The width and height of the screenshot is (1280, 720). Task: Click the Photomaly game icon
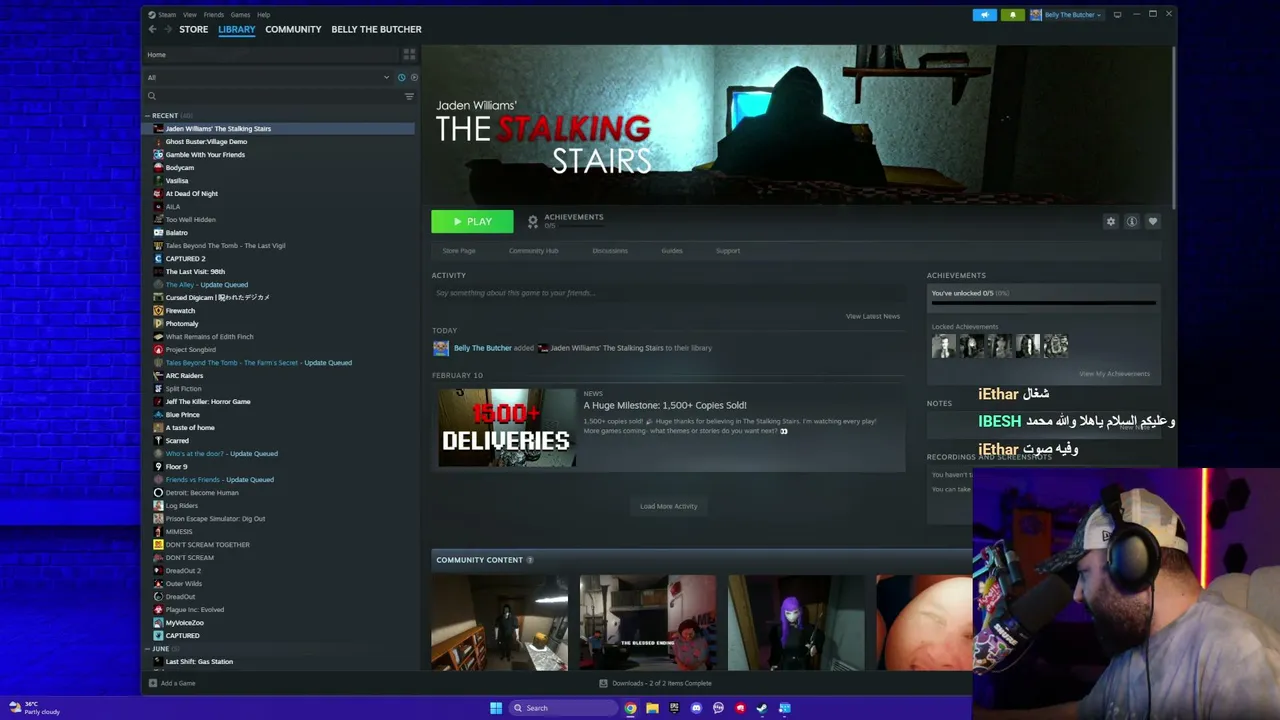click(158, 324)
